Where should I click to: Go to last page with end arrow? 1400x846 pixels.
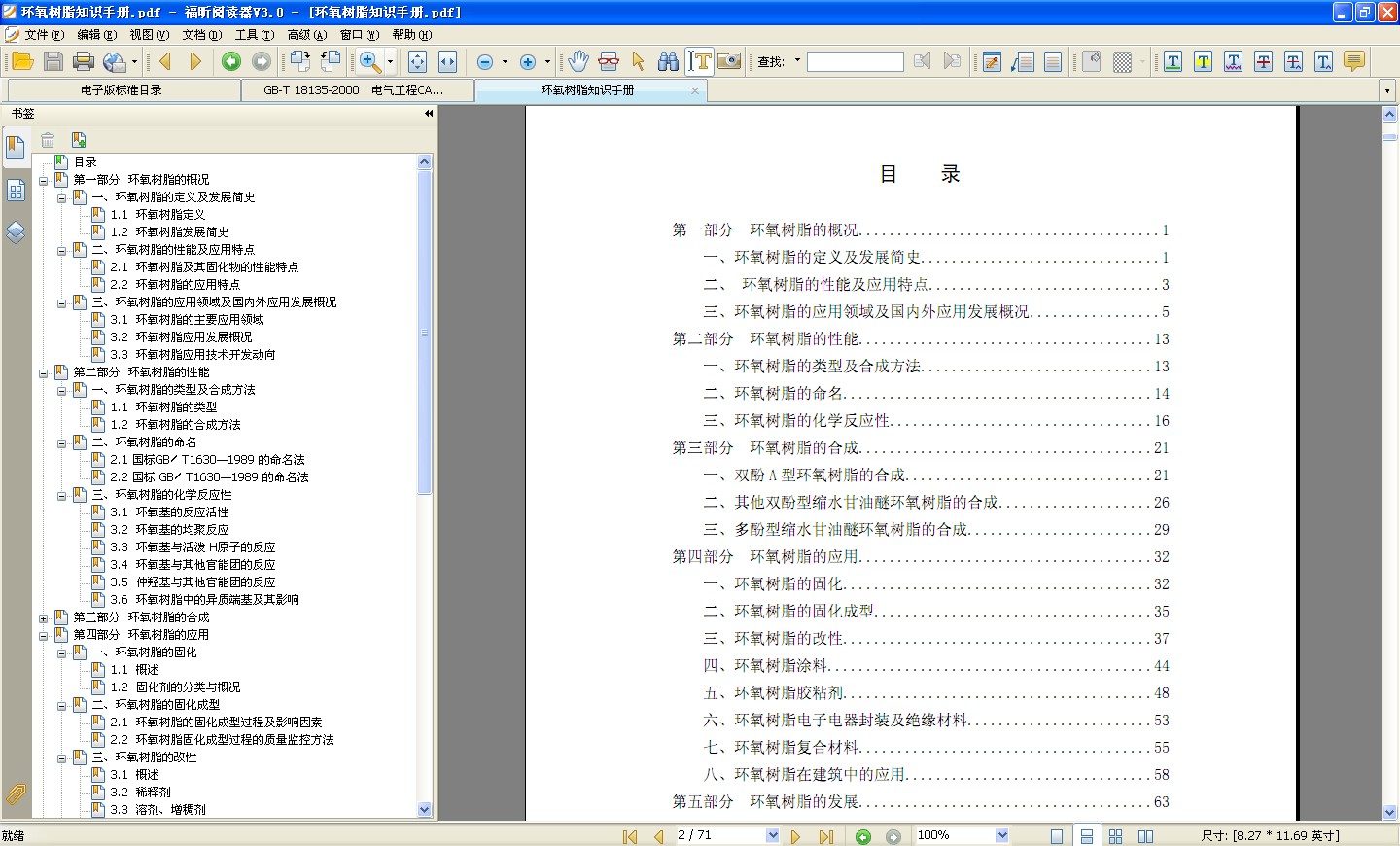[x=826, y=834]
